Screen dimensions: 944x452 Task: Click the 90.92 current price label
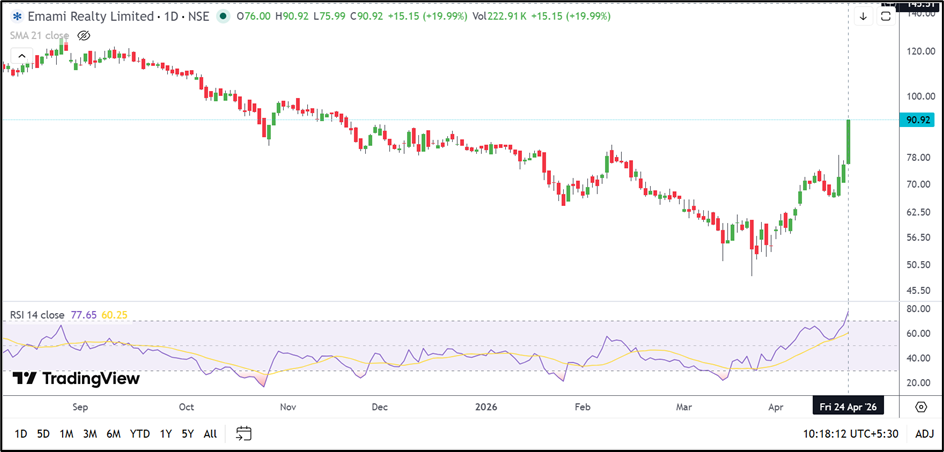[x=917, y=120]
